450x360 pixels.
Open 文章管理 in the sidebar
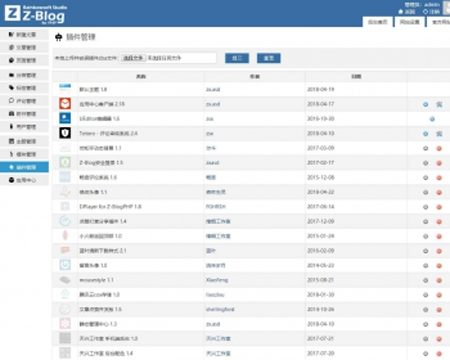24,48
